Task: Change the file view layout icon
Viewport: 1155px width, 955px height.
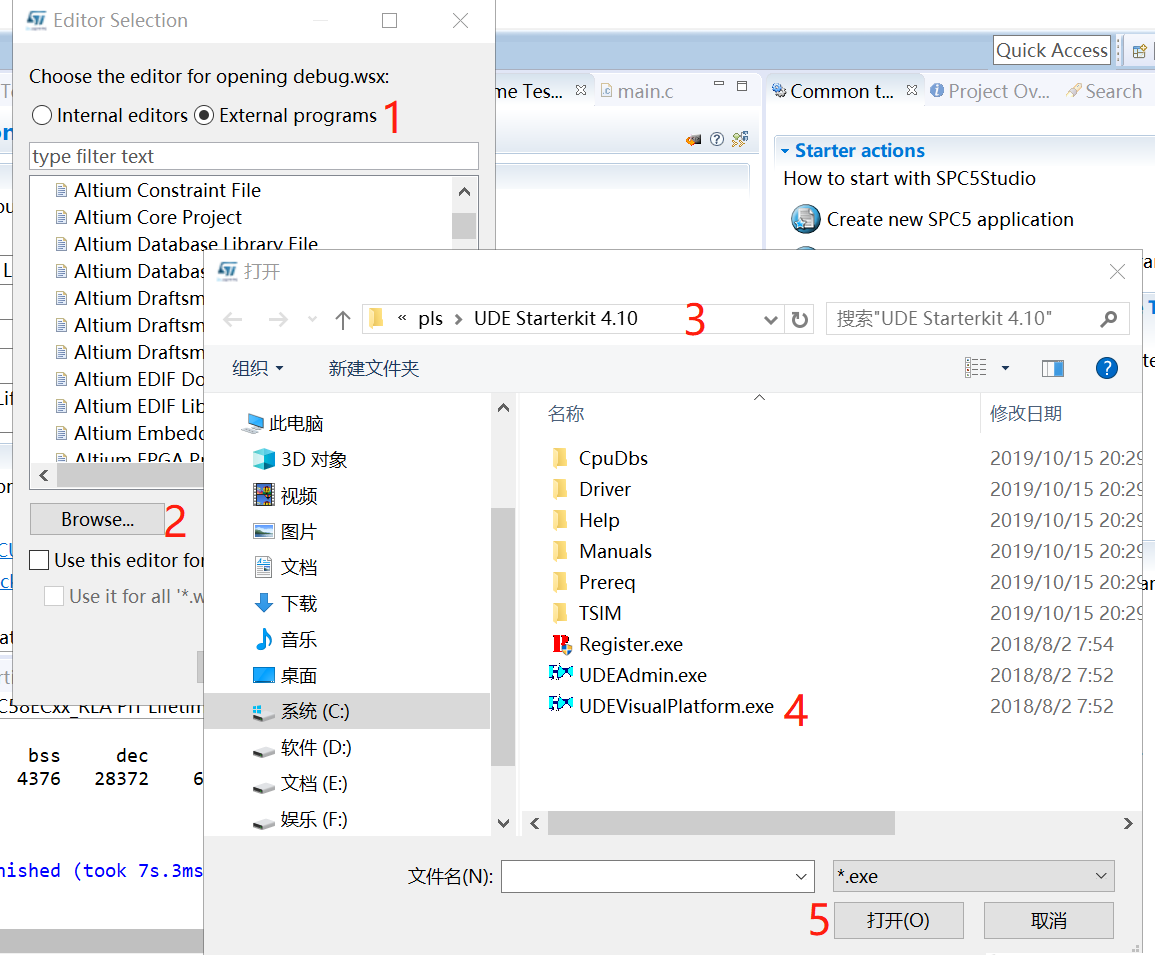Action: pos(975,368)
